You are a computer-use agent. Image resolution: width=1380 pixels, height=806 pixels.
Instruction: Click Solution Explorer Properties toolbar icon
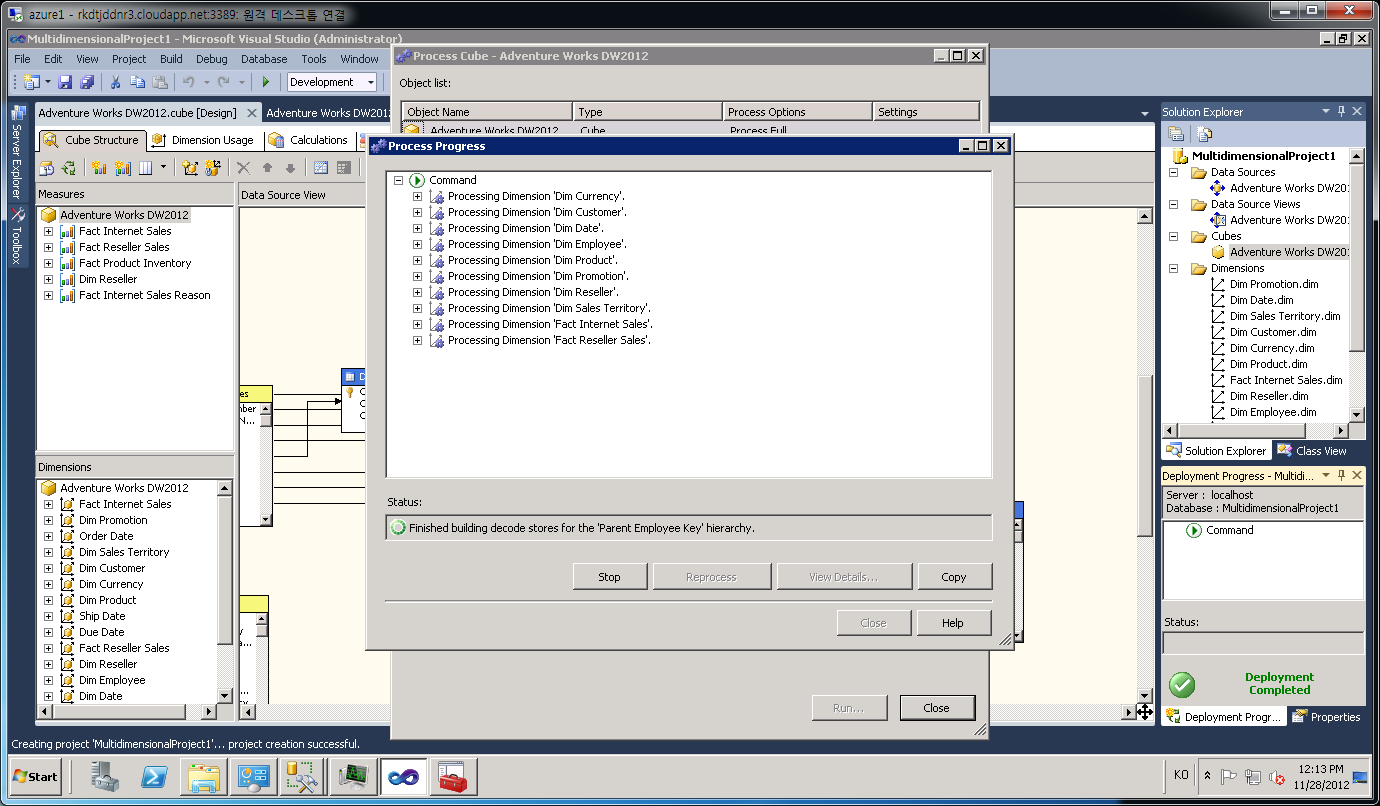[x=1177, y=134]
